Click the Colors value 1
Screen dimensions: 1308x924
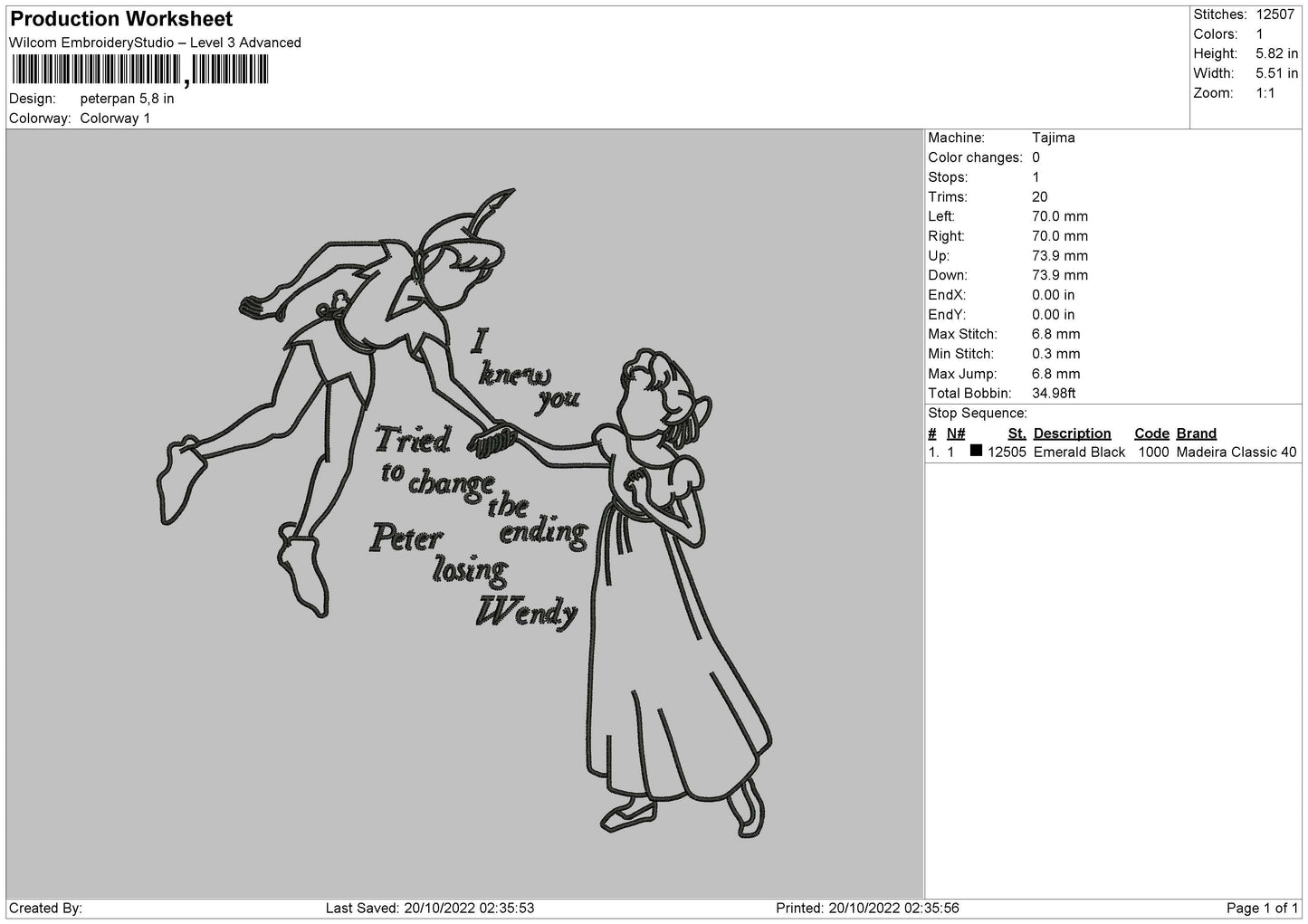tap(1259, 34)
